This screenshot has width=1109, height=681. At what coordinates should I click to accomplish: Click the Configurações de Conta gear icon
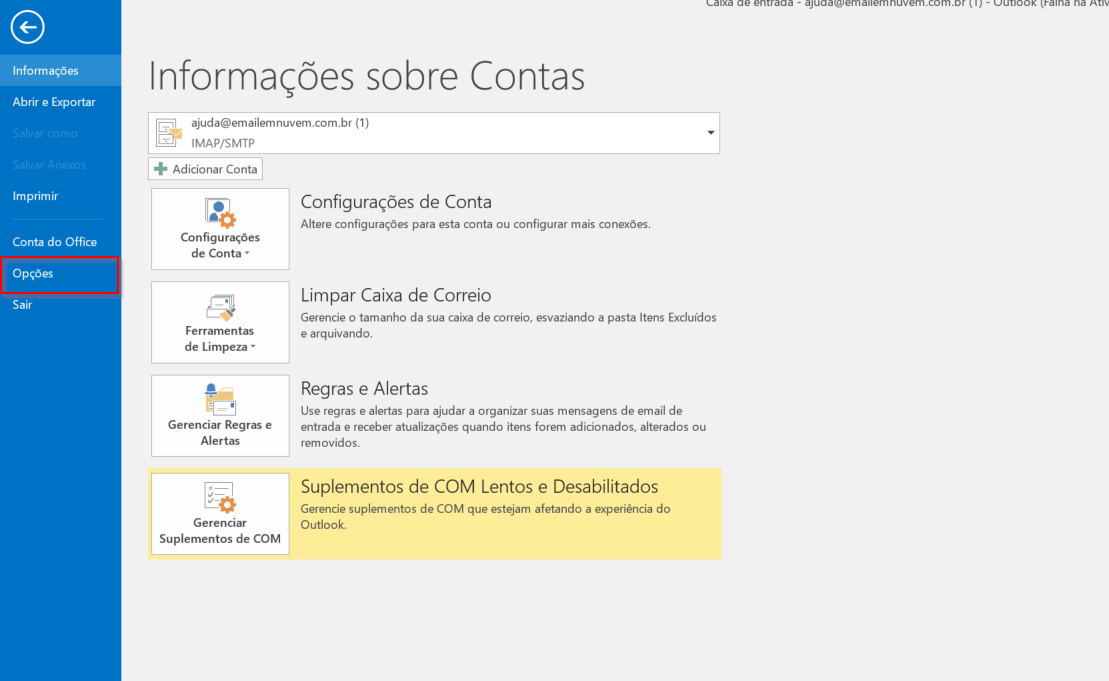tap(219, 212)
